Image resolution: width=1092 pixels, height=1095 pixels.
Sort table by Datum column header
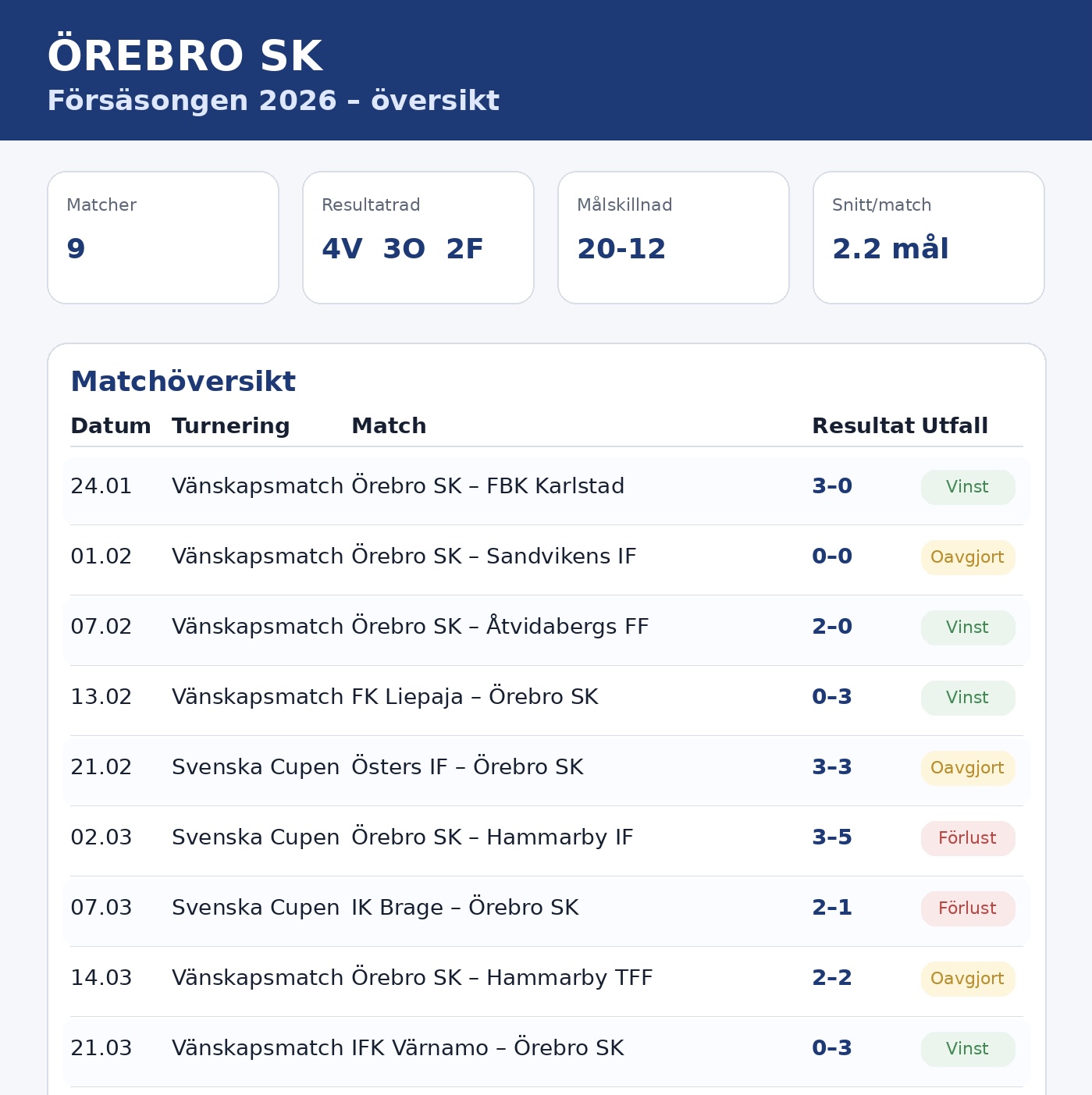[111, 426]
